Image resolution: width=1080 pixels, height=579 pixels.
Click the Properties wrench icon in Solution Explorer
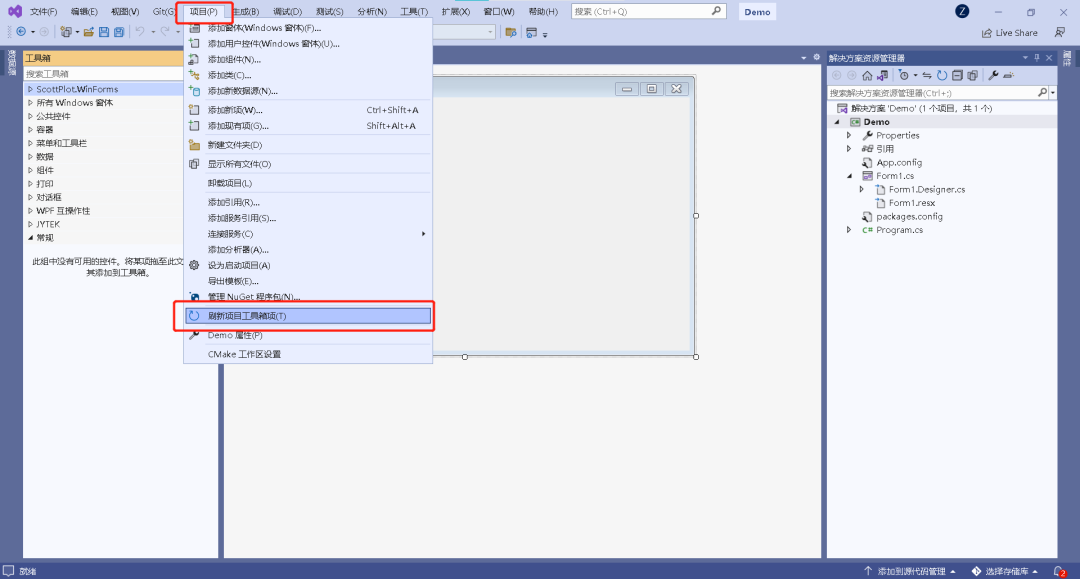pyautogui.click(x=993, y=75)
